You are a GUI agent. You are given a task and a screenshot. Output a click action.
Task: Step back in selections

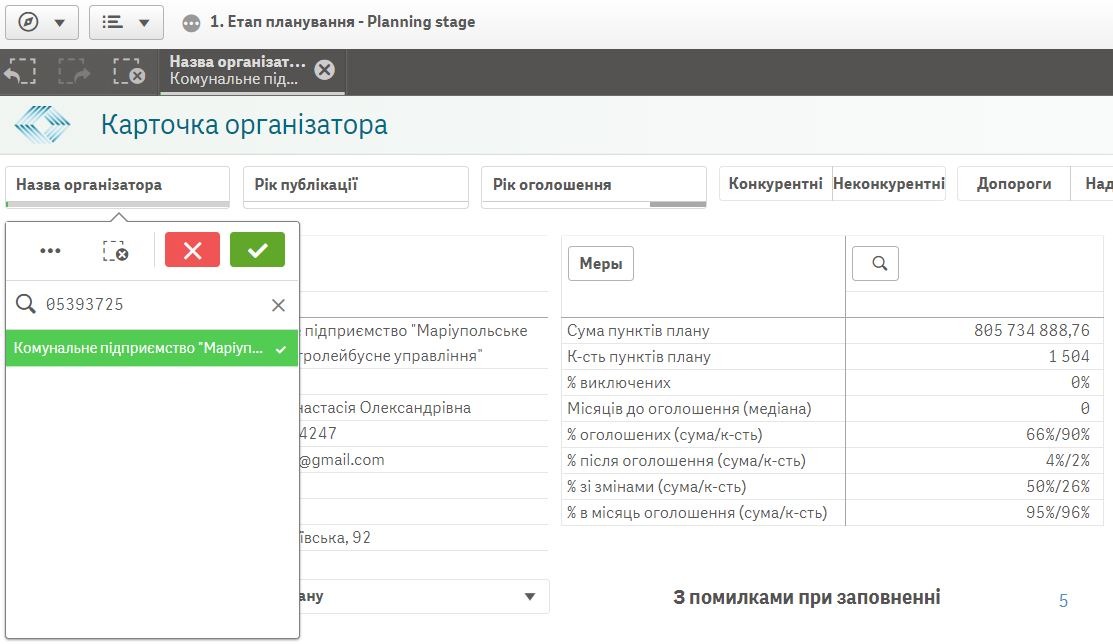click(x=21, y=72)
